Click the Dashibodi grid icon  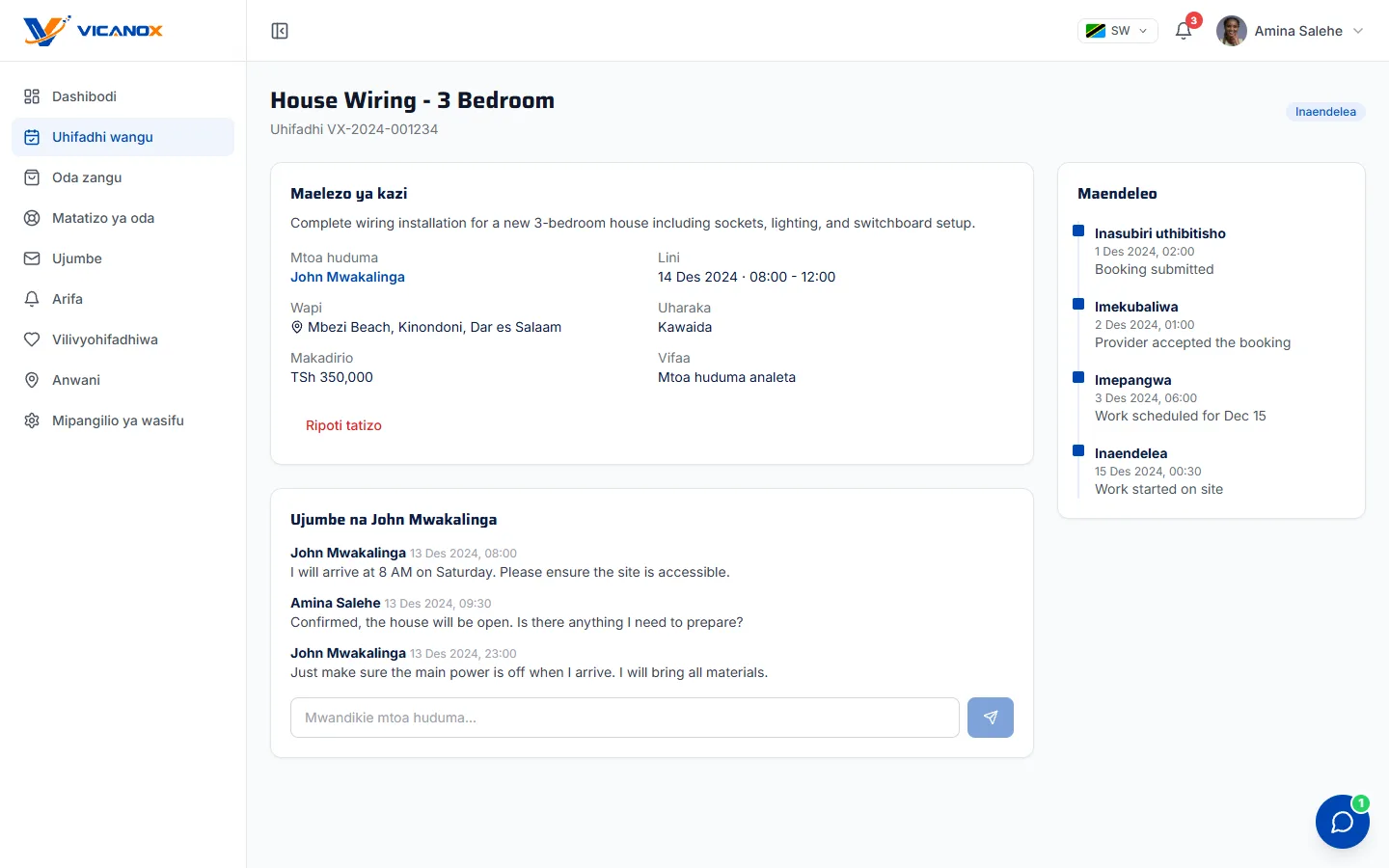click(32, 96)
